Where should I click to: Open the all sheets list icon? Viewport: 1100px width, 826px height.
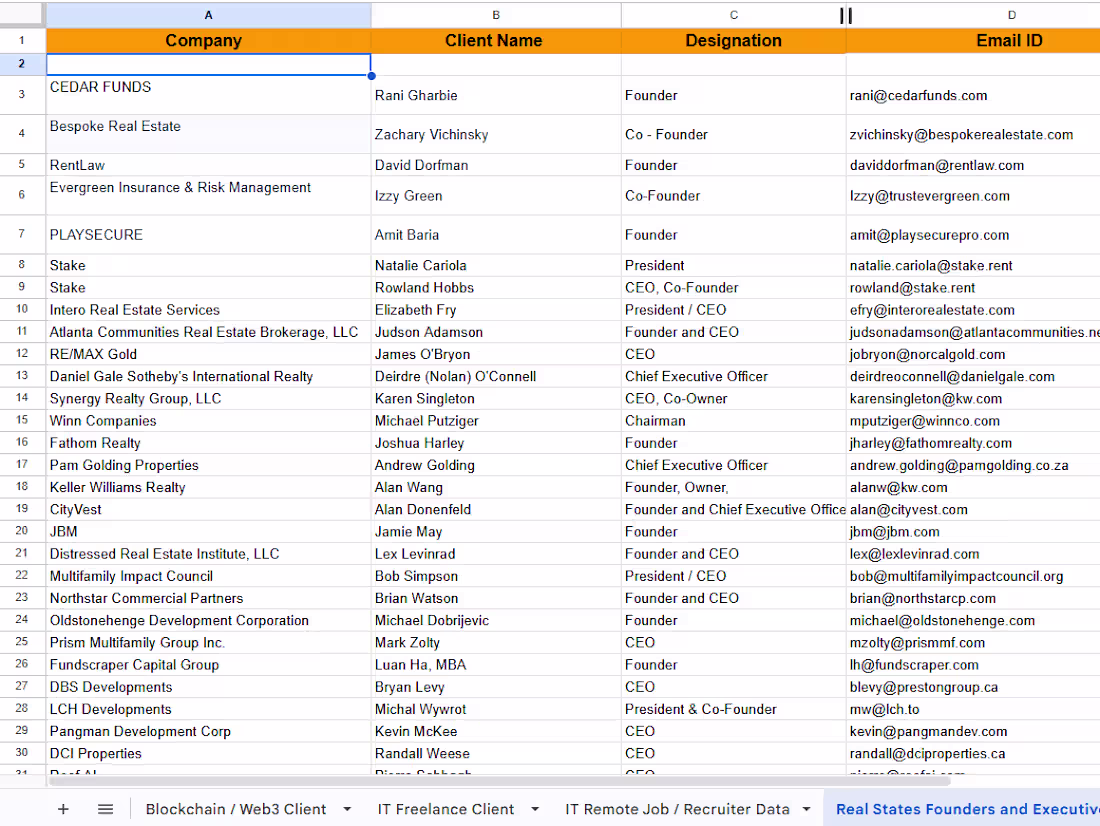click(105, 809)
